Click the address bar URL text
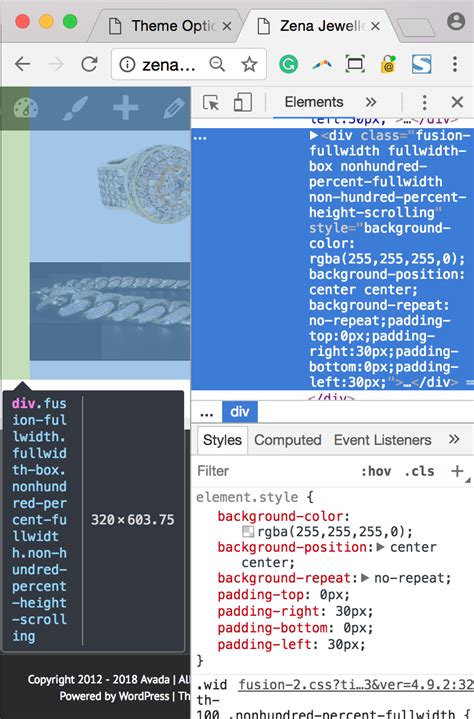 coord(169,65)
